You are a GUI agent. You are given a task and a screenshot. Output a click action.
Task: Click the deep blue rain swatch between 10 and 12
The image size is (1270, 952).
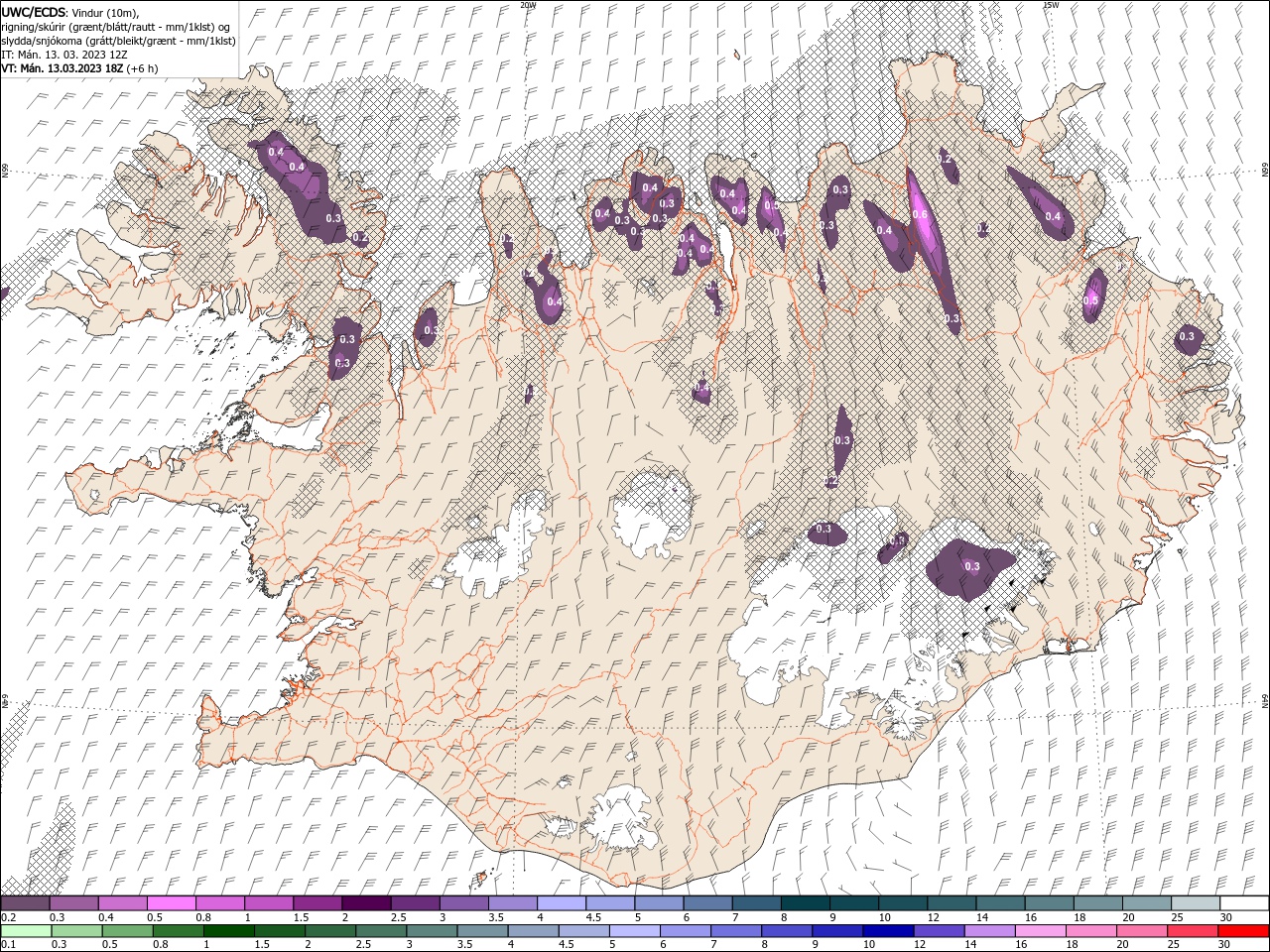[x=888, y=931]
